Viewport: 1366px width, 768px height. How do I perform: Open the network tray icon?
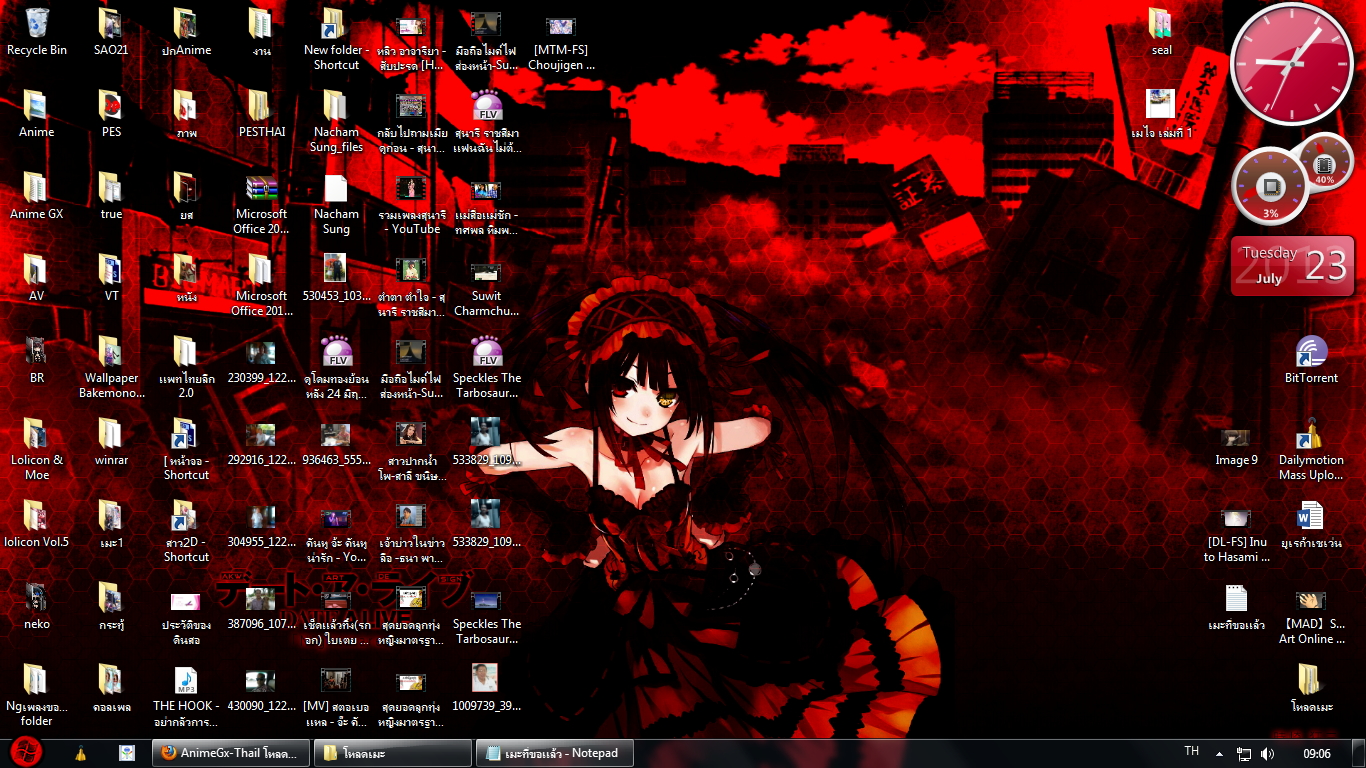[x=1244, y=753]
